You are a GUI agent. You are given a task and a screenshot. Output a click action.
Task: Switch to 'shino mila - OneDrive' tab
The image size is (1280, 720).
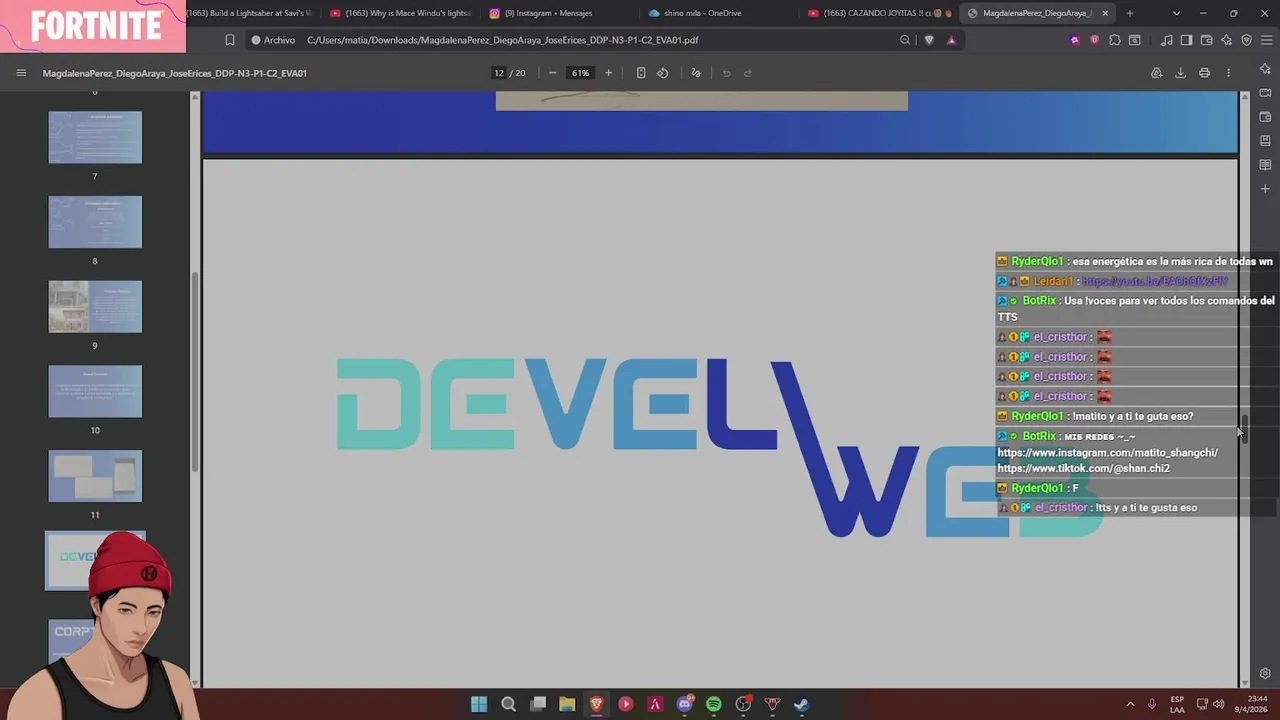click(720, 13)
